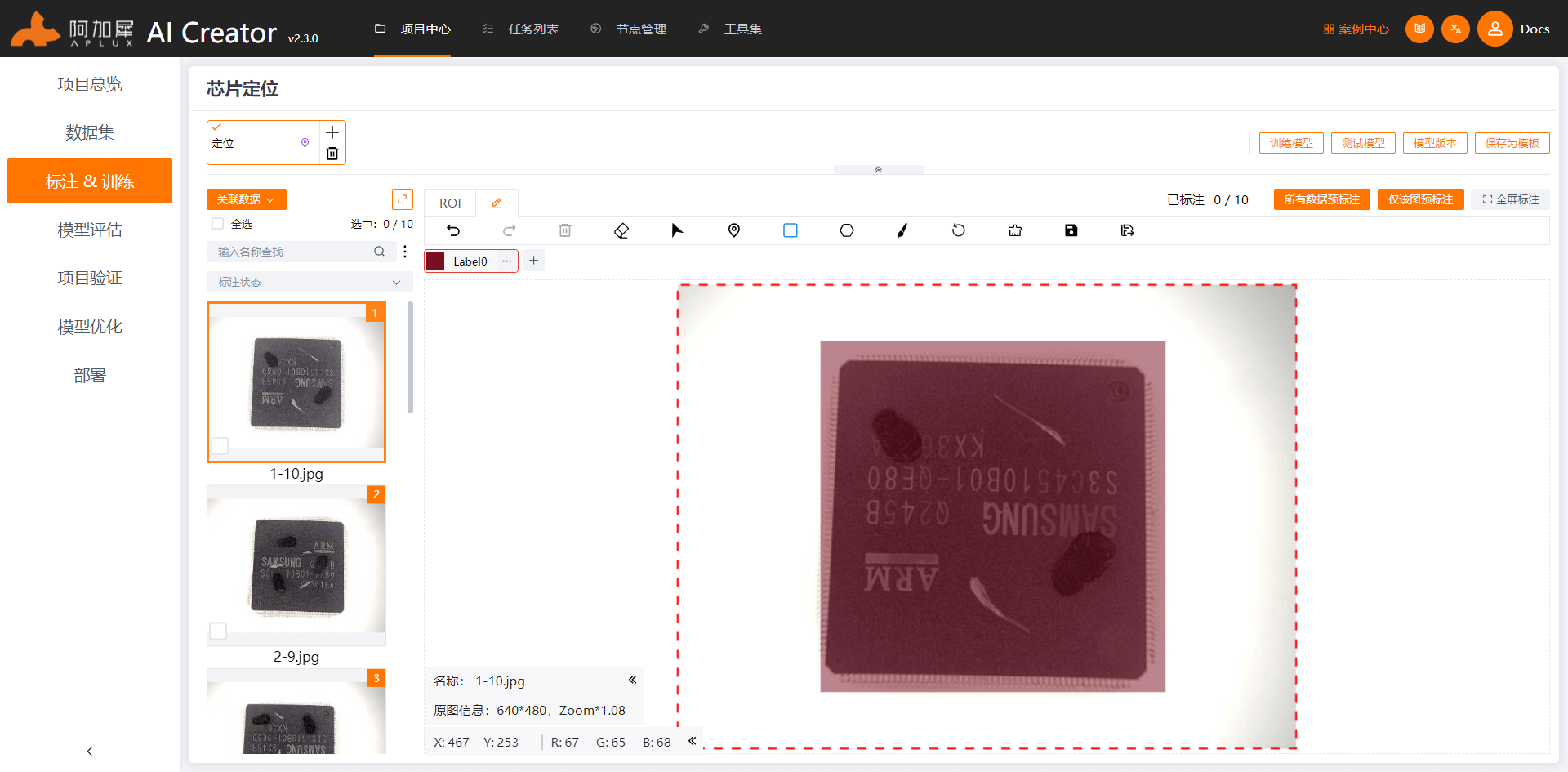The height and width of the screenshot is (772, 1568).
Task: Open the 标注状态 filter dropdown
Action: [310, 282]
